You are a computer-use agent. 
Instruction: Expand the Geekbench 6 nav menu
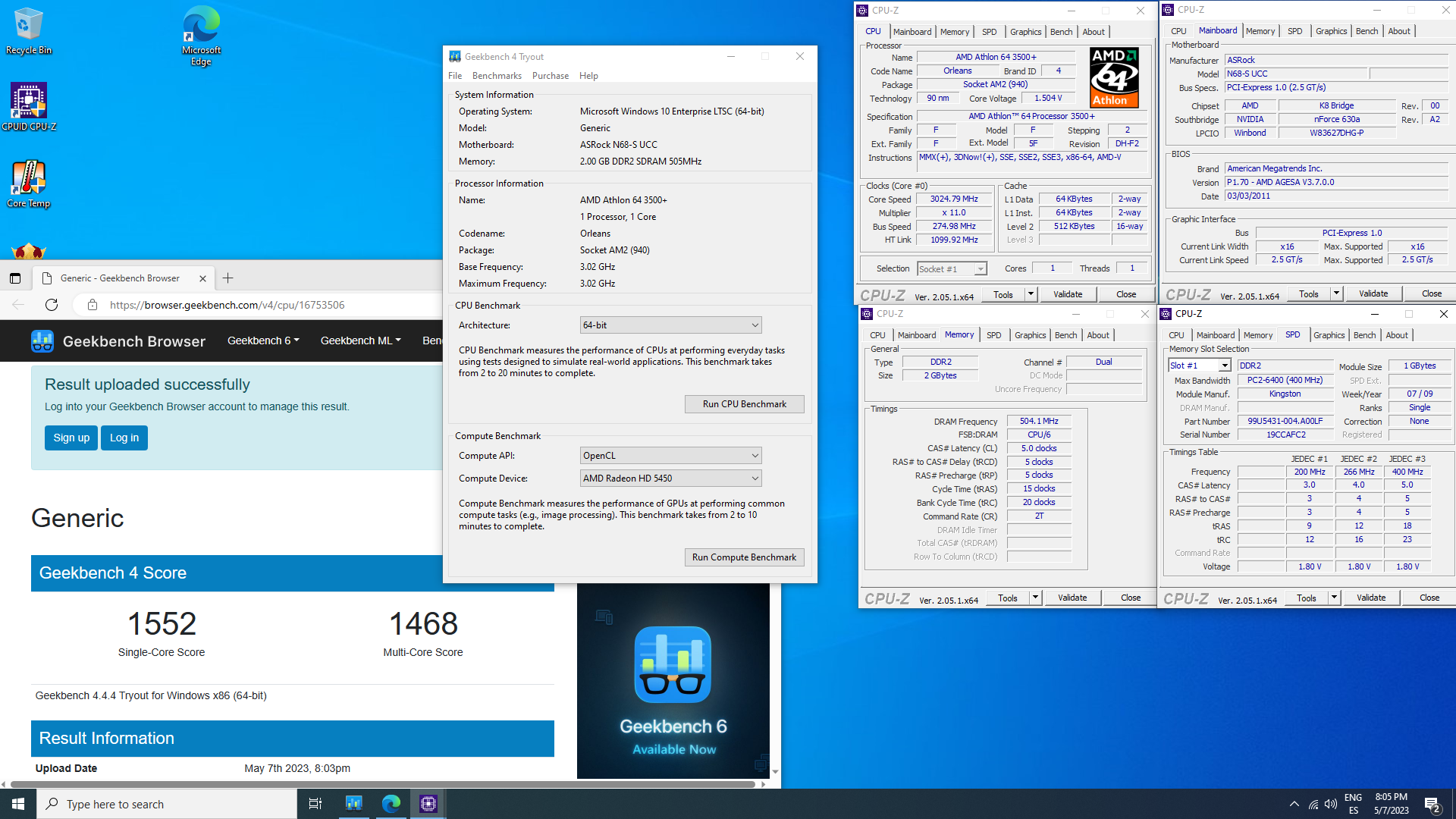click(x=263, y=341)
